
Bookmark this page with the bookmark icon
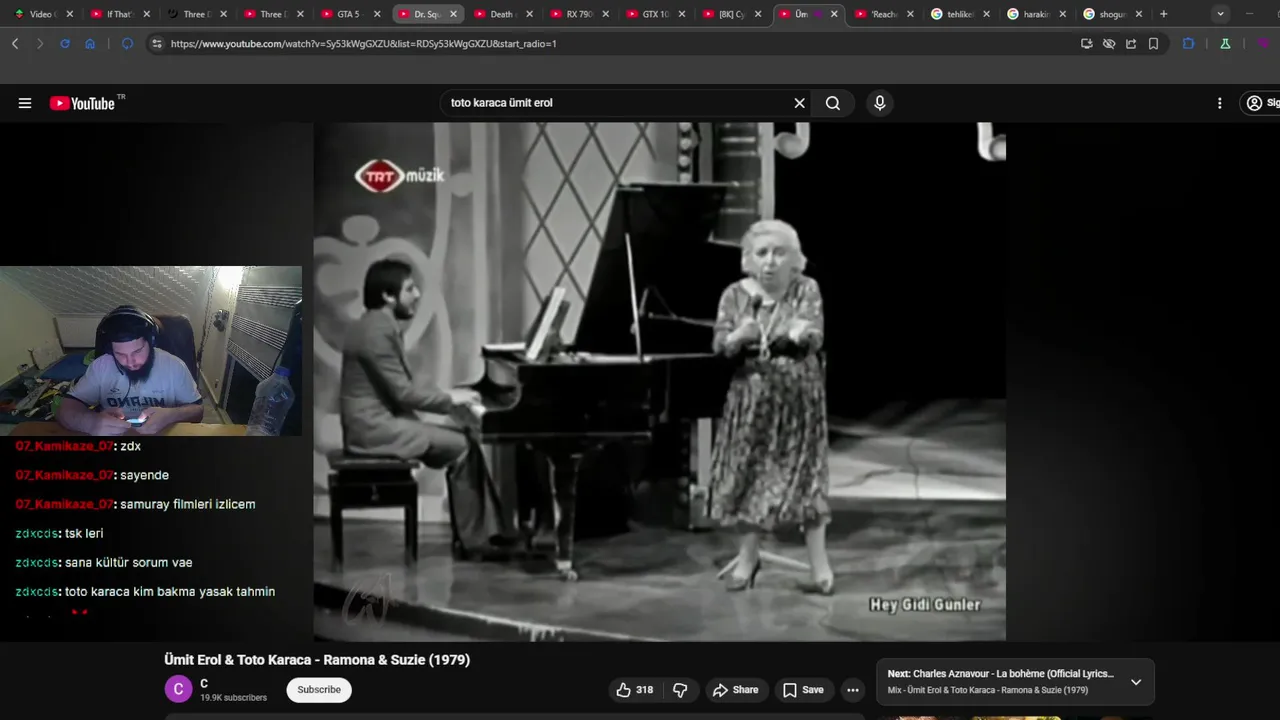pos(1153,44)
